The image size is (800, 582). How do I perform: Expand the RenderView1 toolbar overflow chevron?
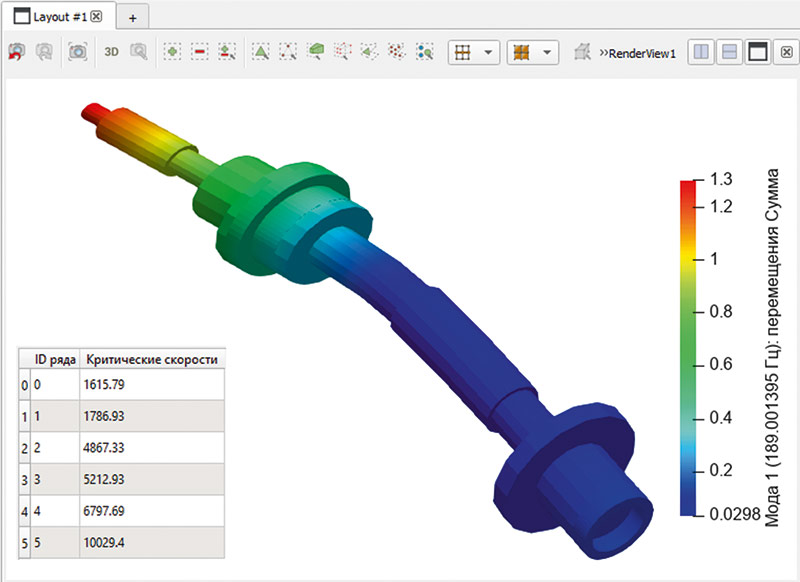click(604, 53)
